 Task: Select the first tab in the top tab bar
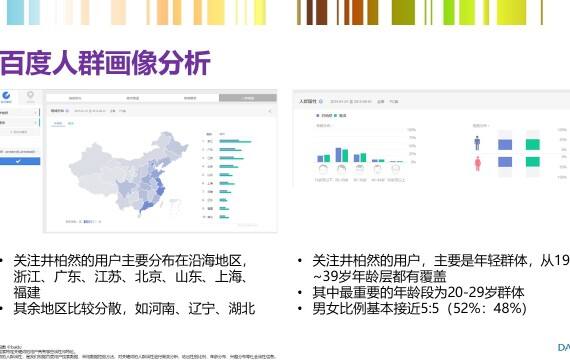75,98
